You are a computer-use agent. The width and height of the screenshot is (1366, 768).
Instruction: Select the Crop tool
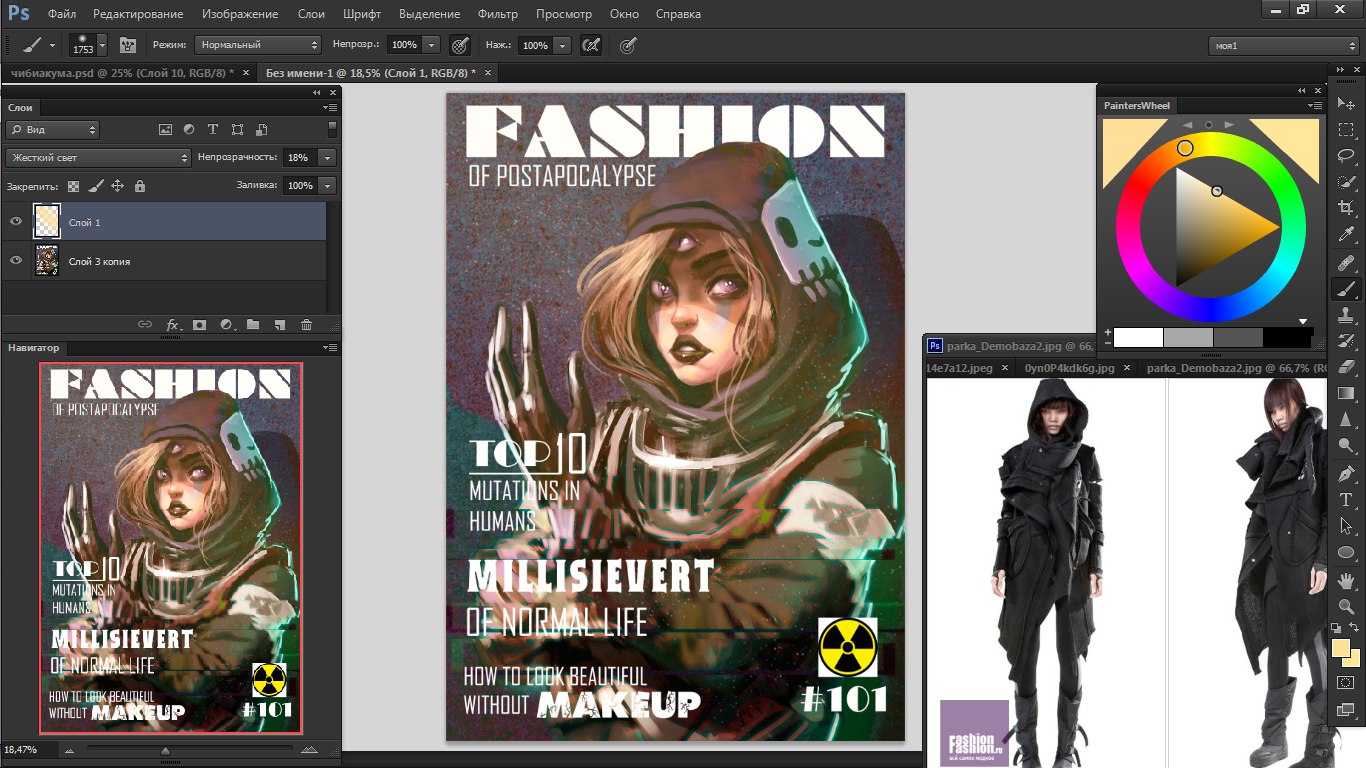(x=1346, y=208)
